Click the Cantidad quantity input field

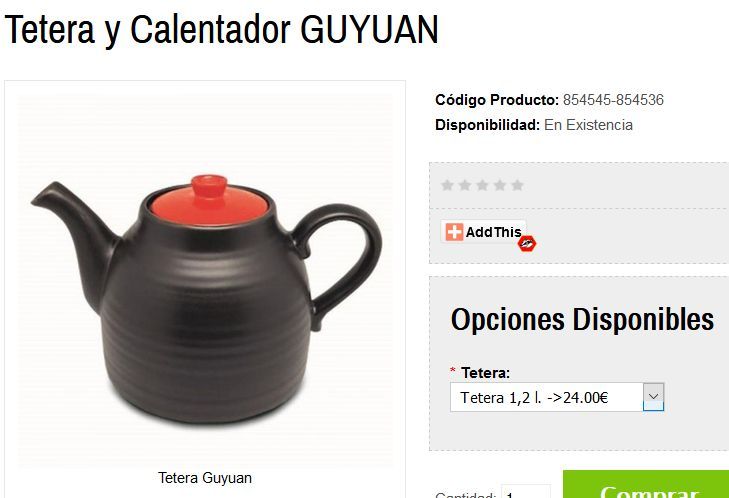click(x=525, y=491)
